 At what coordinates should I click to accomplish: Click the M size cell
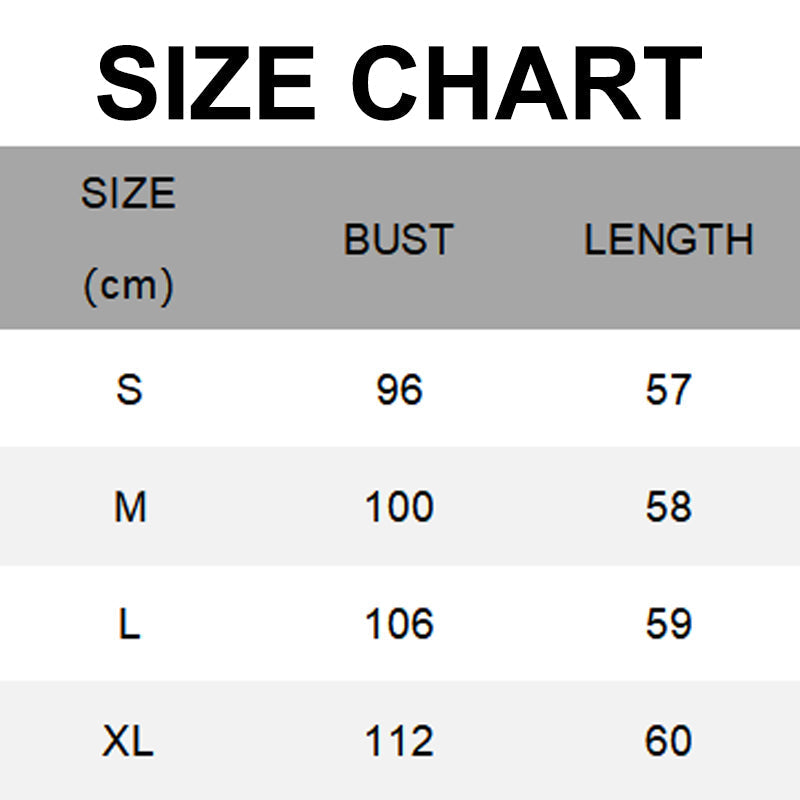(130, 507)
